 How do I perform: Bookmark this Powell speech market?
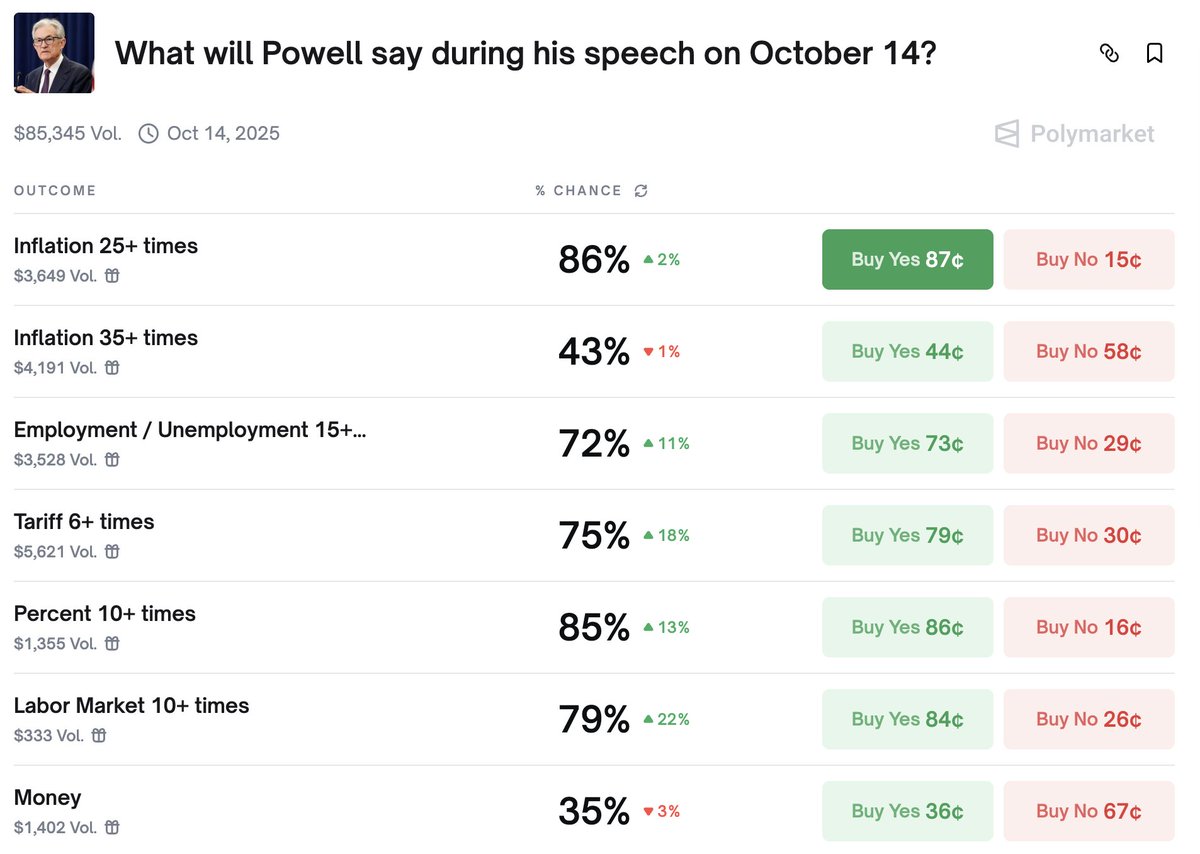(x=1154, y=53)
